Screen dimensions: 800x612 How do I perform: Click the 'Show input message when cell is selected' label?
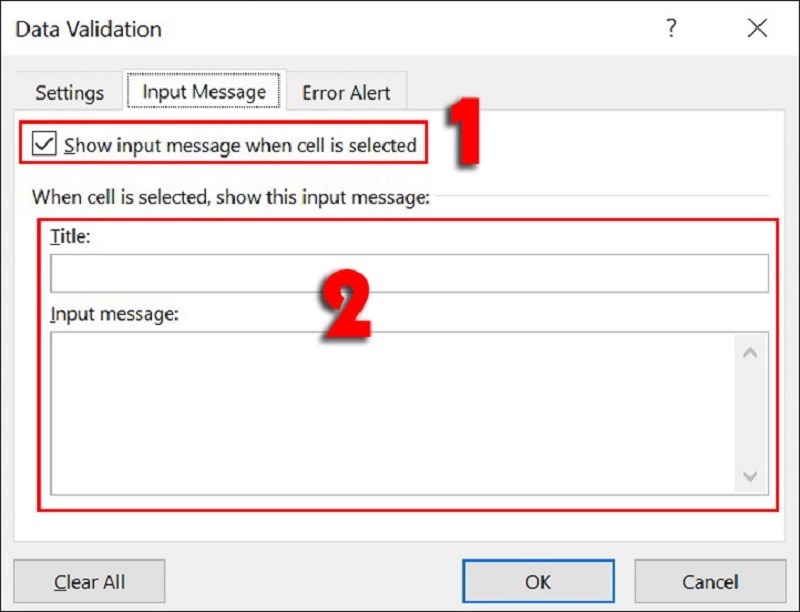pyautogui.click(x=240, y=145)
